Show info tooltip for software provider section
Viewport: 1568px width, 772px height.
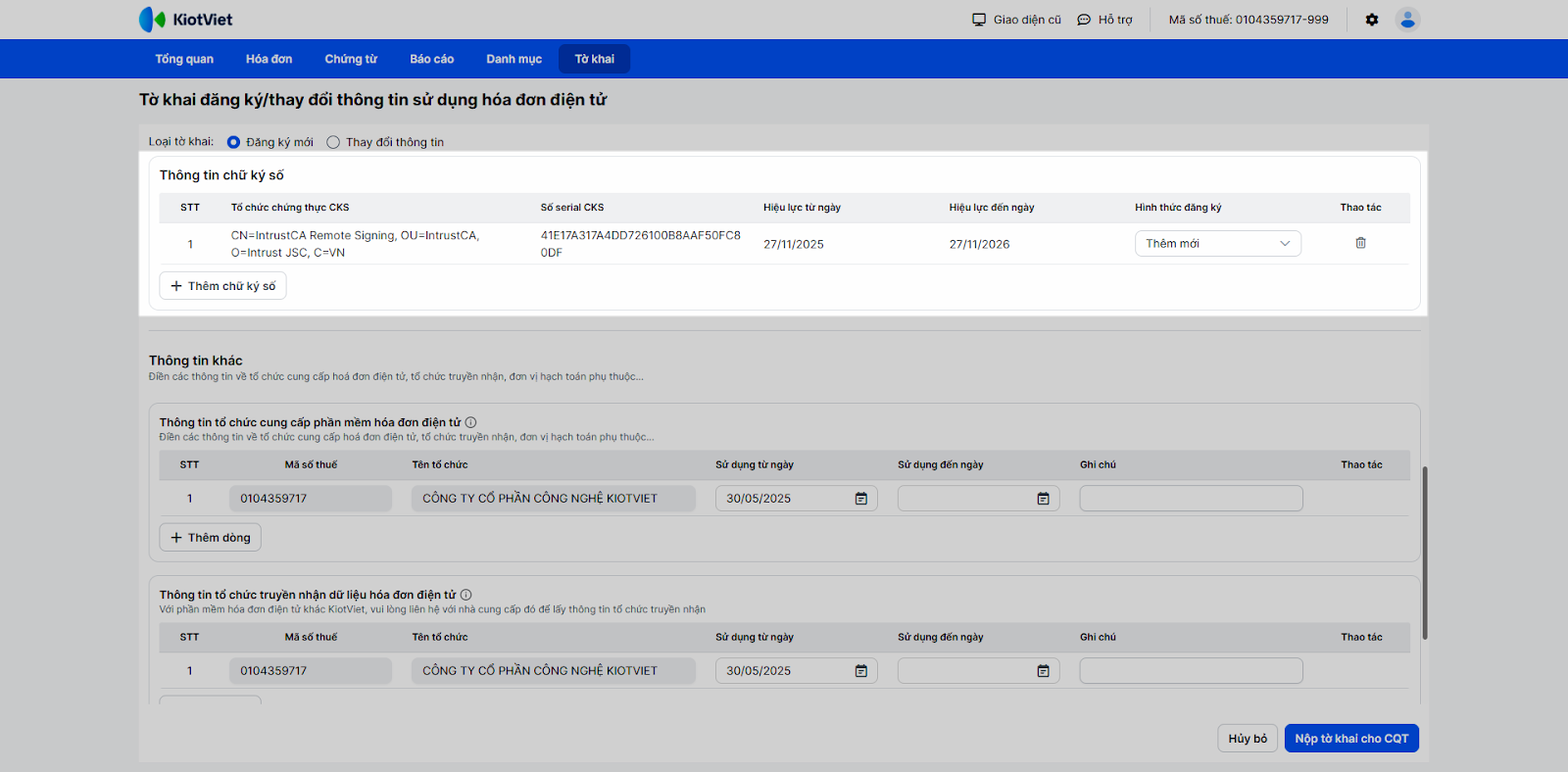(x=471, y=422)
